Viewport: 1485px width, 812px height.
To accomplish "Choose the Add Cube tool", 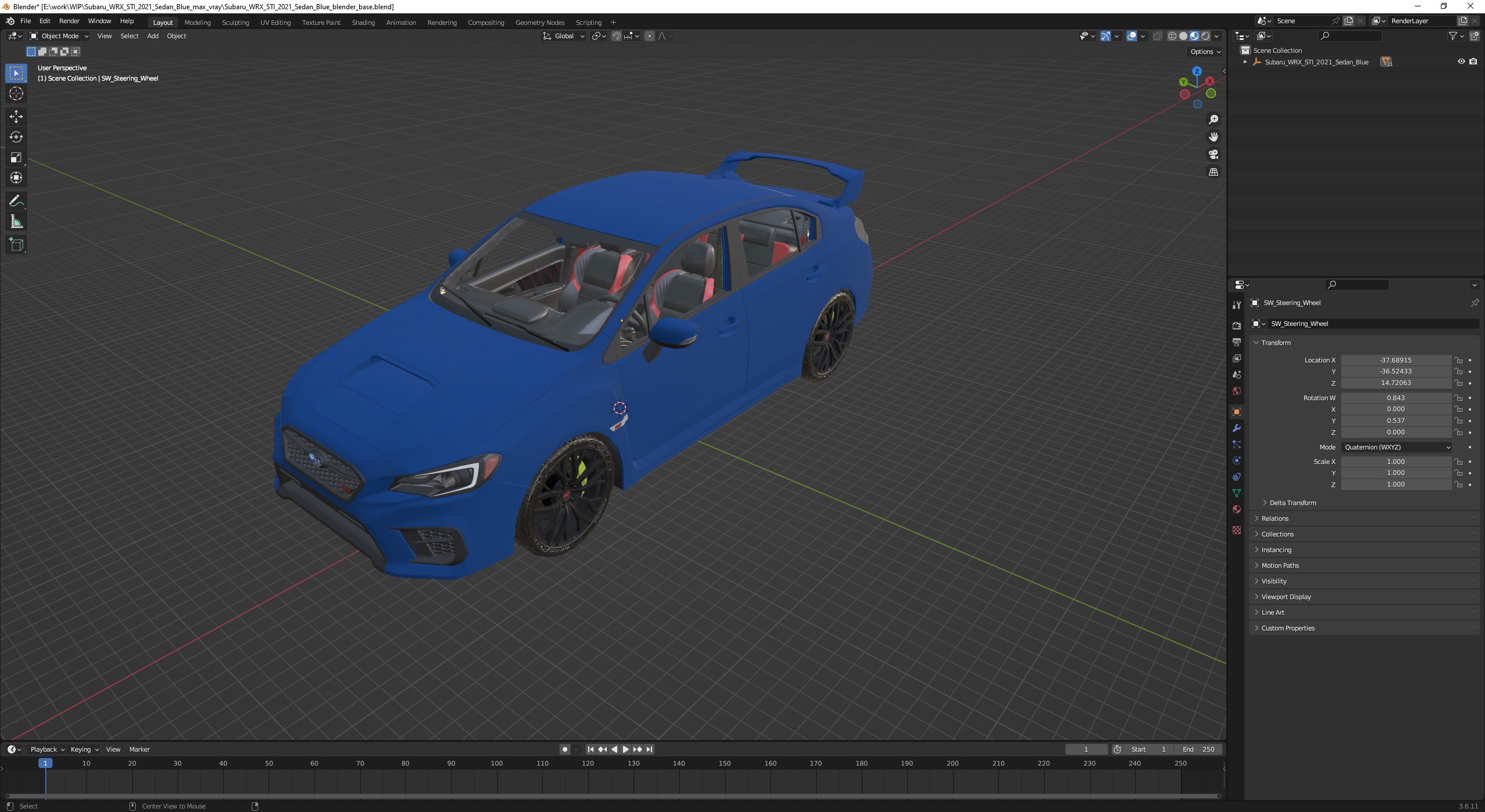I will (x=16, y=245).
